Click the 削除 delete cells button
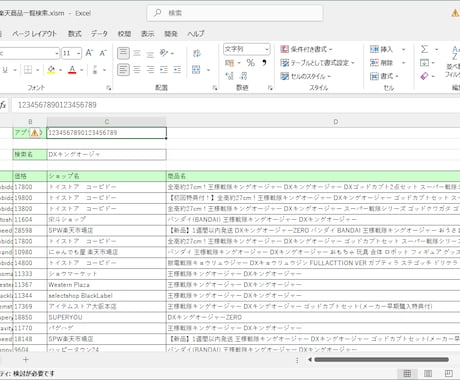Viewport: 460px width, 380px height. click(x=382, y=63)
